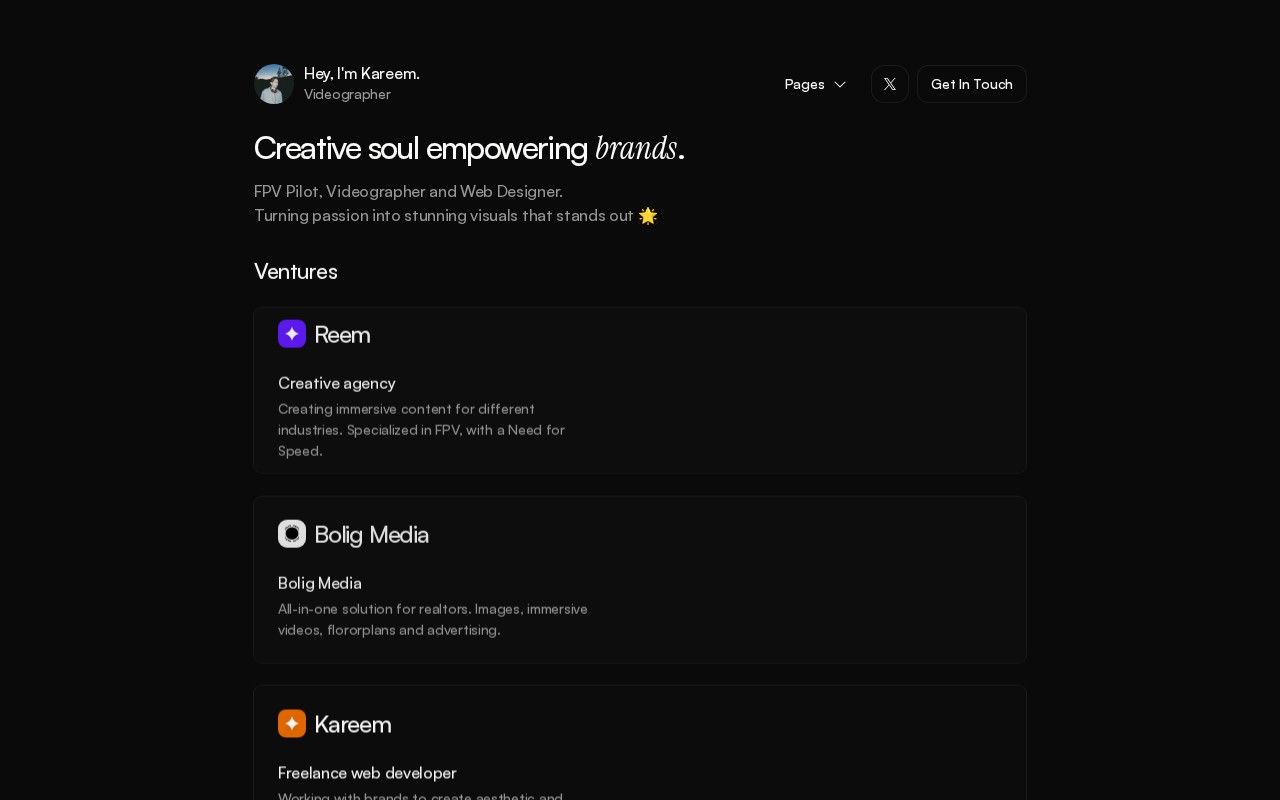Click the purple Reem sparkle logo
The image size is (1280, 800).
[x=292, y=334]
